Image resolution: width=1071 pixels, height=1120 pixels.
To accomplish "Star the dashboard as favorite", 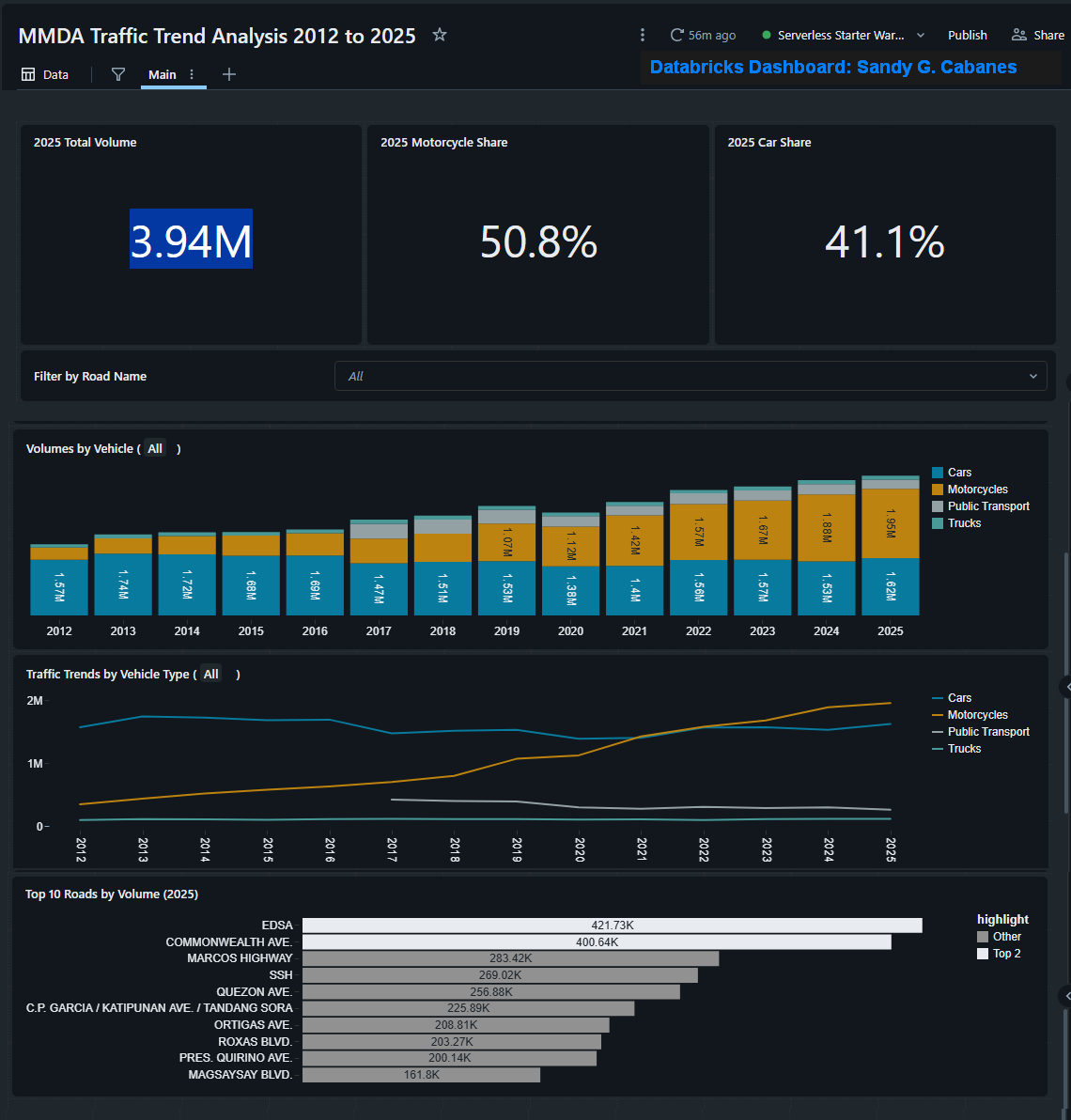I will [x=440, y=34].
